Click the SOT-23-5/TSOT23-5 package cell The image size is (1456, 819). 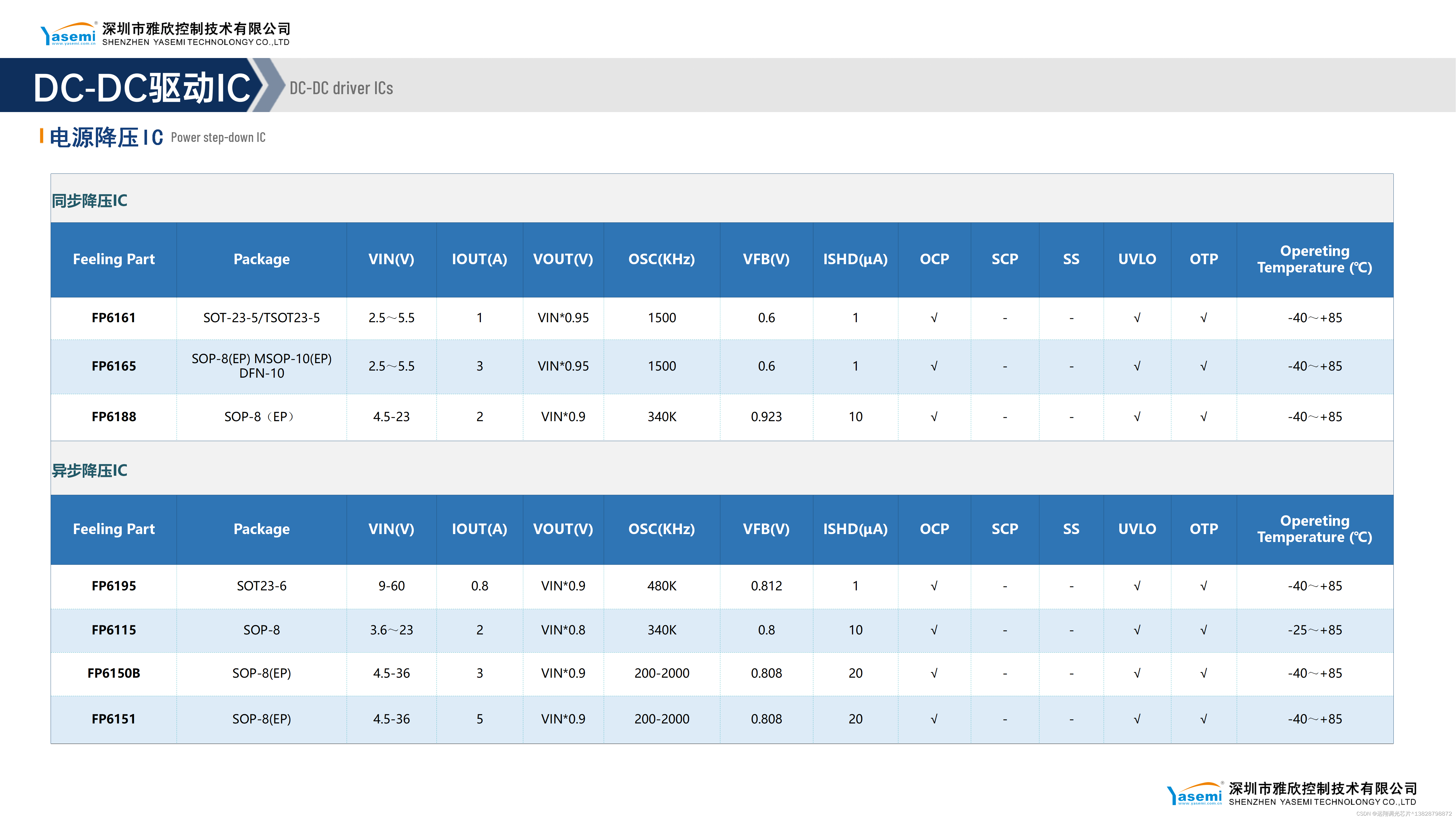[x=261, y=318]
